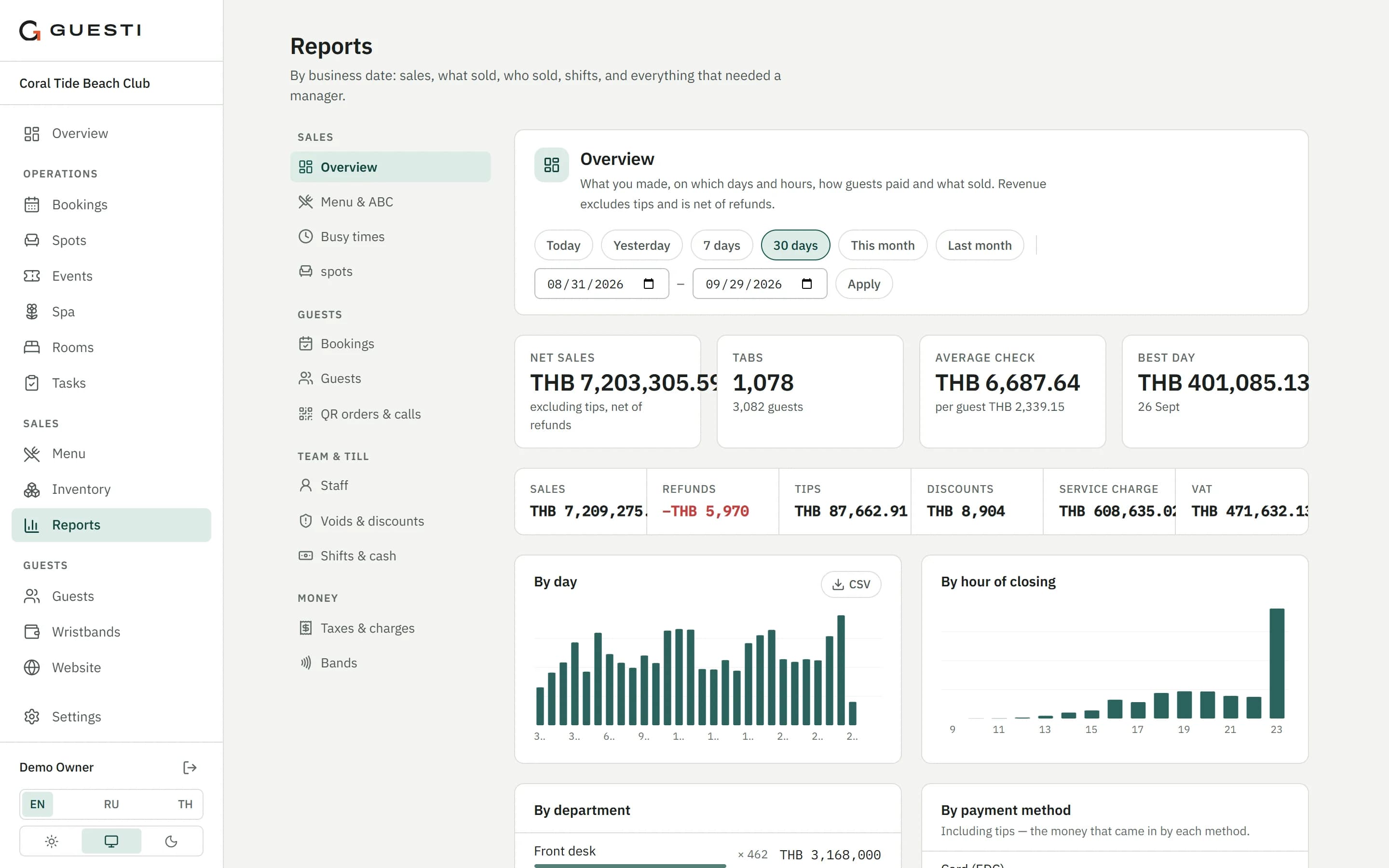The height and width of the screenshot is (868, 1389).
Task: Click the Tasks clipboard icon
Action: (31, 383)
